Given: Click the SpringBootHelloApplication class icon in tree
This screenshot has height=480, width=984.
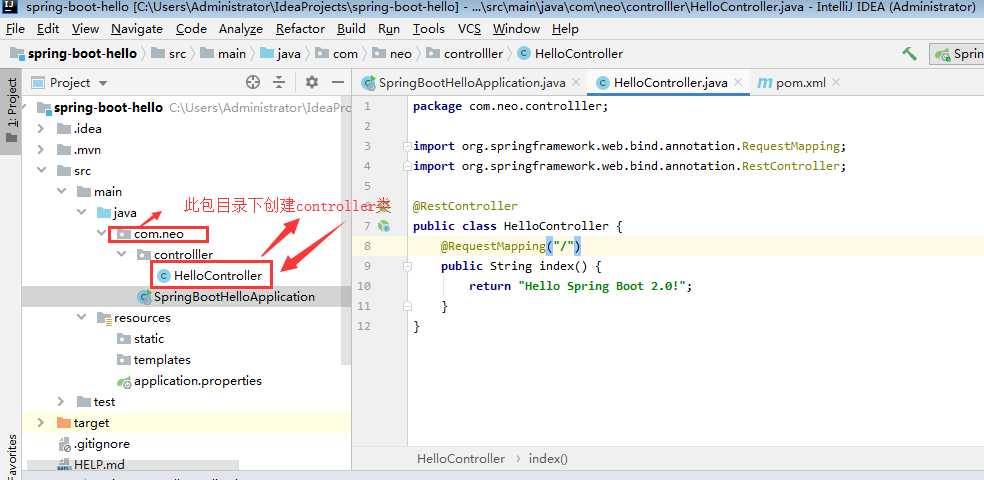Looking at the screenshot, I should tap(144, 297).
